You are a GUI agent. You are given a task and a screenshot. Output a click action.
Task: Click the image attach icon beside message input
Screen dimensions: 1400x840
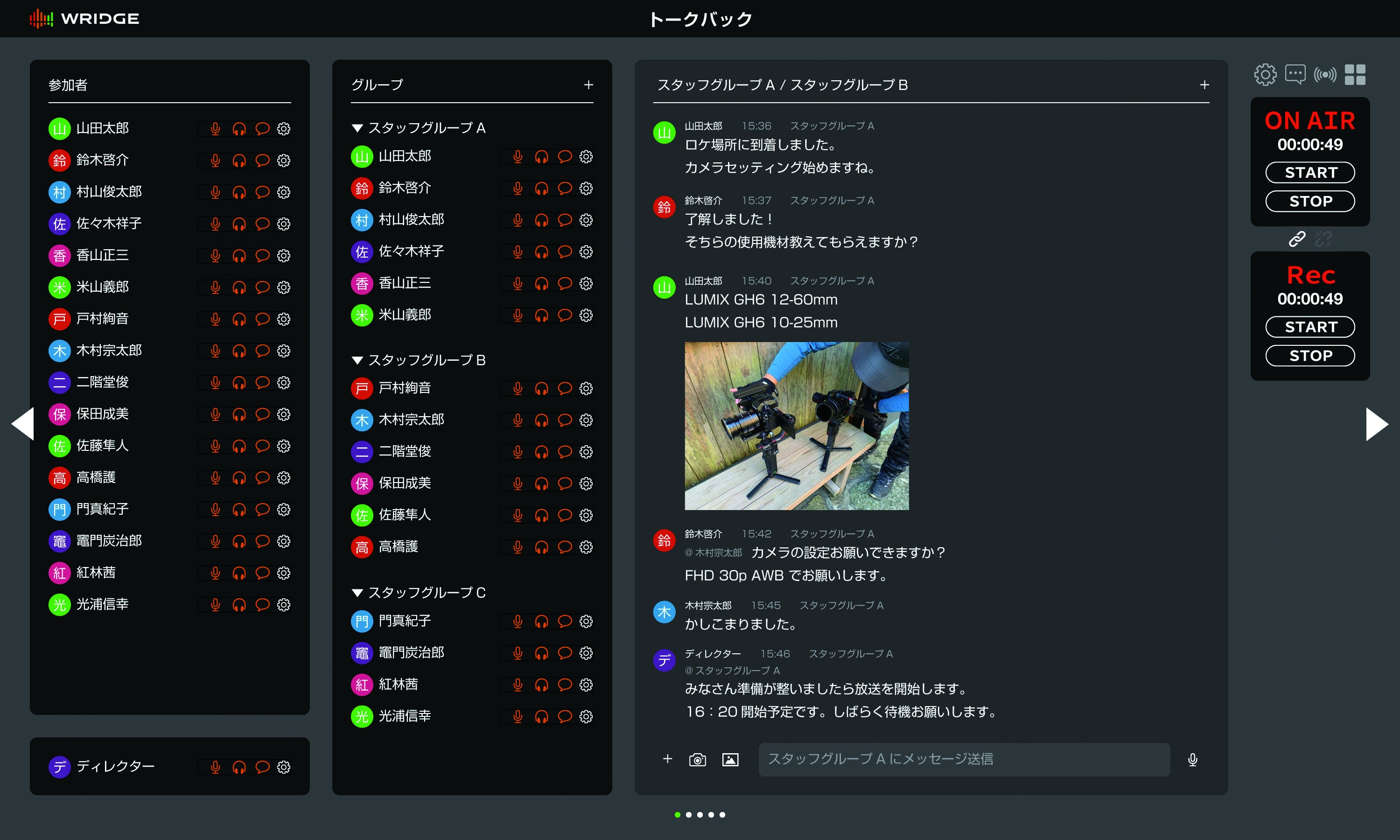(730, 760)
